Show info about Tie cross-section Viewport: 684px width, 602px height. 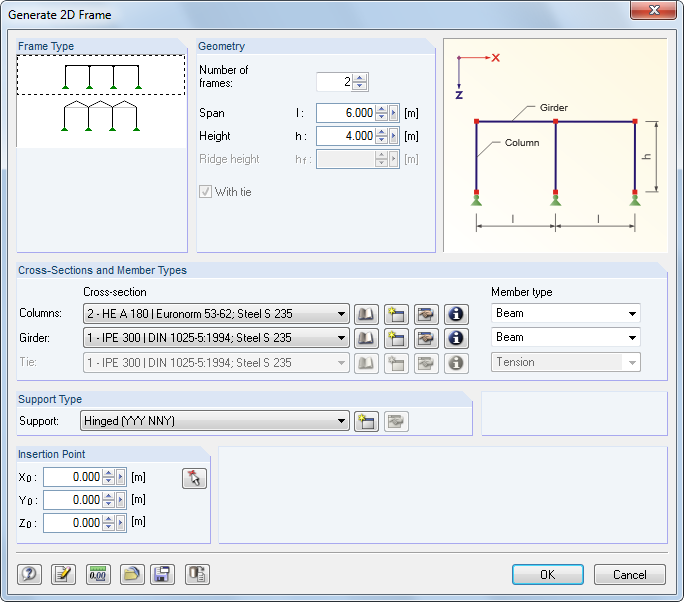[x=456, y=363]
